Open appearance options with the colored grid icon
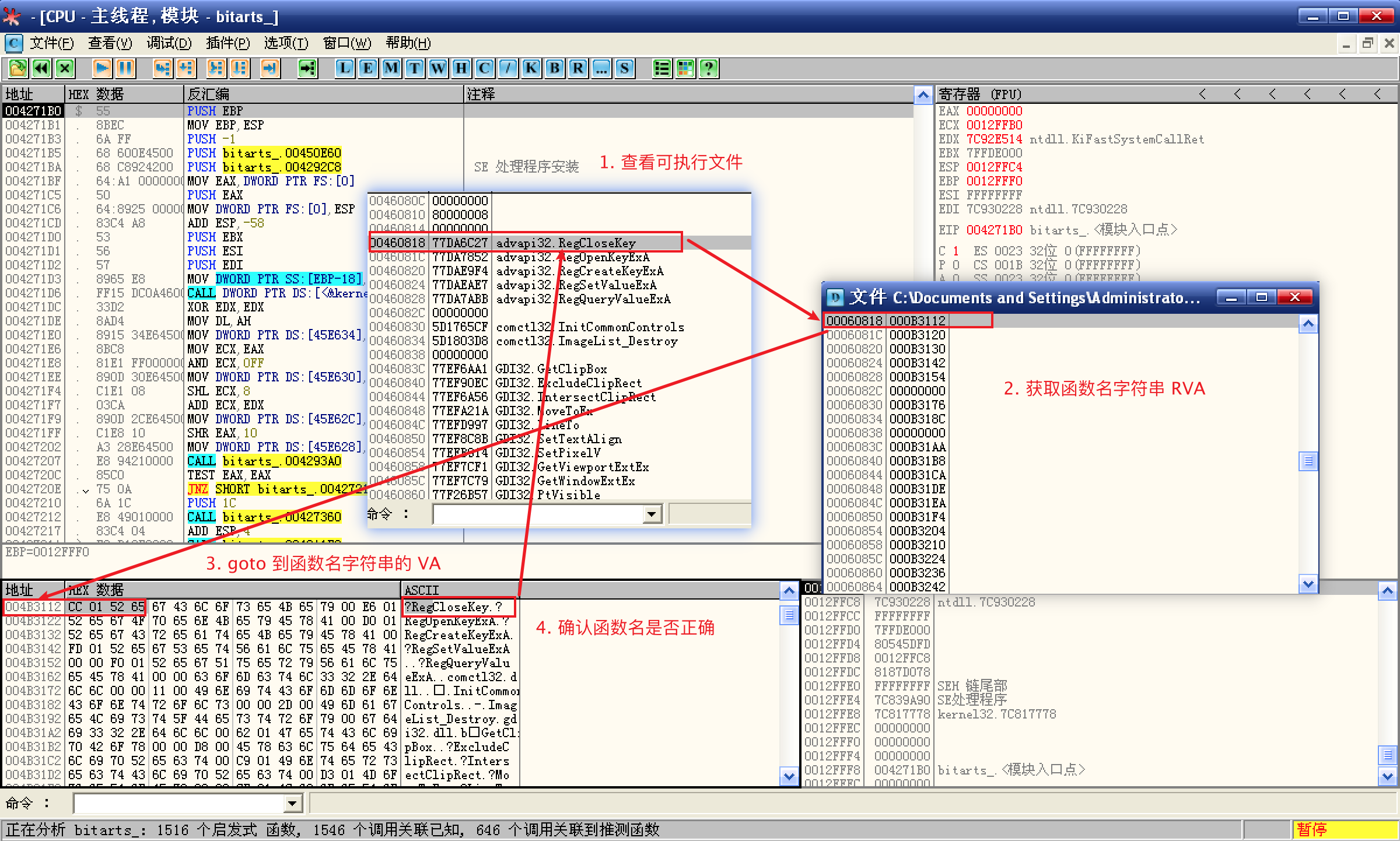This screenshot has height=841, width=1400. [685, 68]
